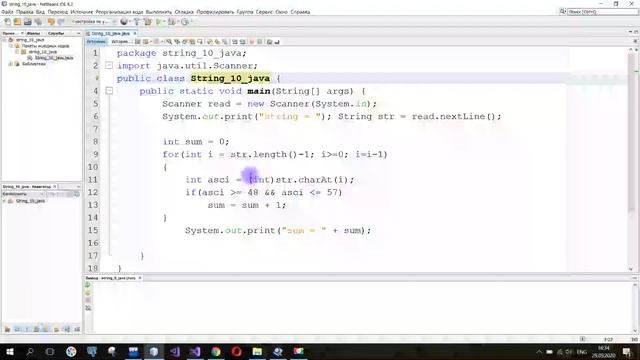Select the String_10_java.java editor tab

pos(110,33)
